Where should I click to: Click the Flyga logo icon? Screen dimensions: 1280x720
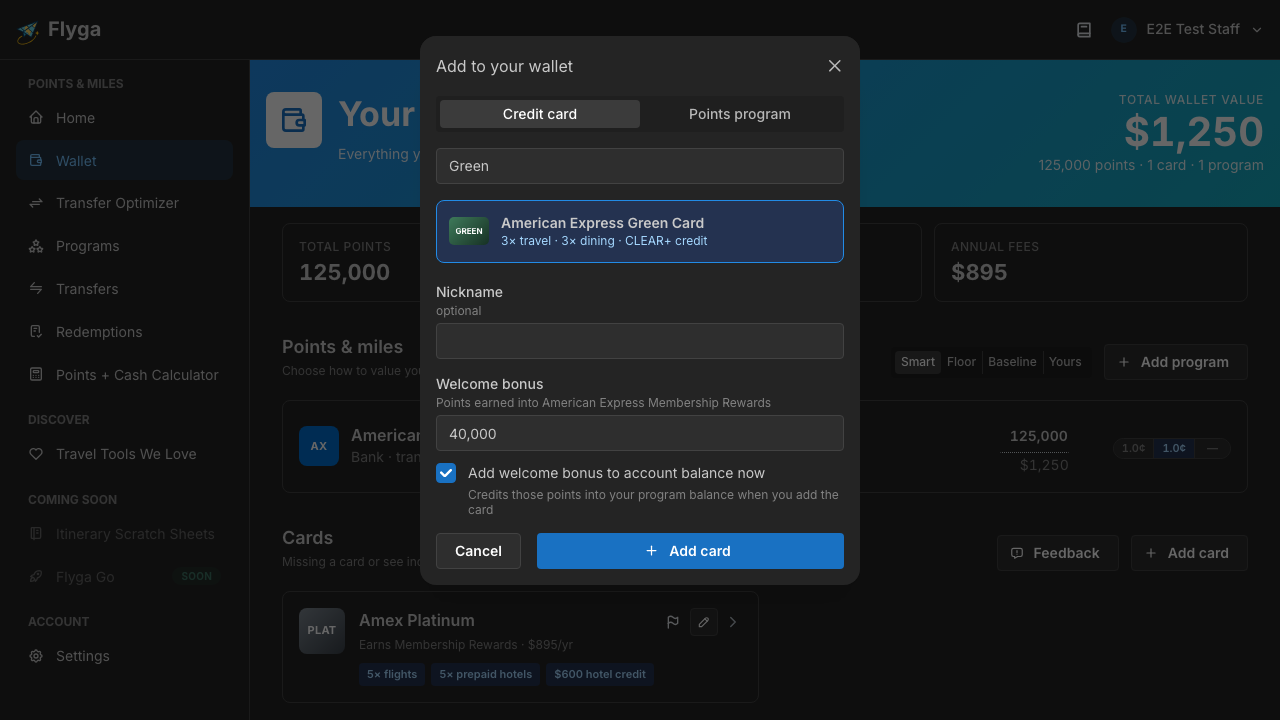(x=28, y=31)
